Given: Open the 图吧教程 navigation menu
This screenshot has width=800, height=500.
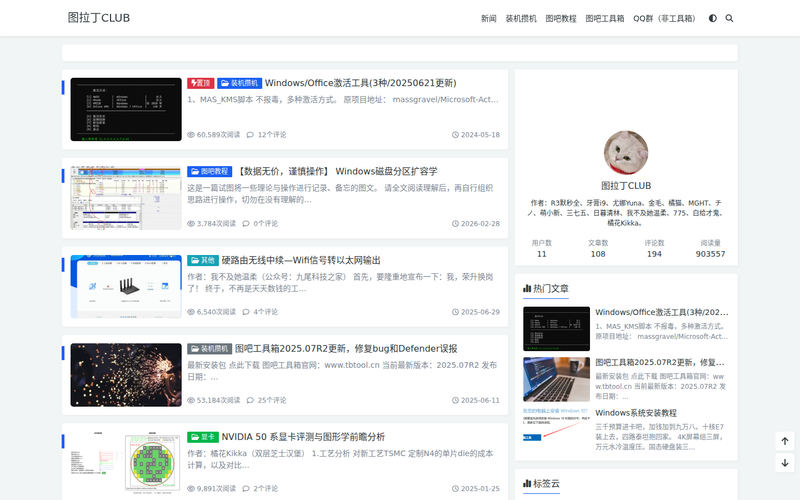Looking at the screenshot, I should pos(561,18).
